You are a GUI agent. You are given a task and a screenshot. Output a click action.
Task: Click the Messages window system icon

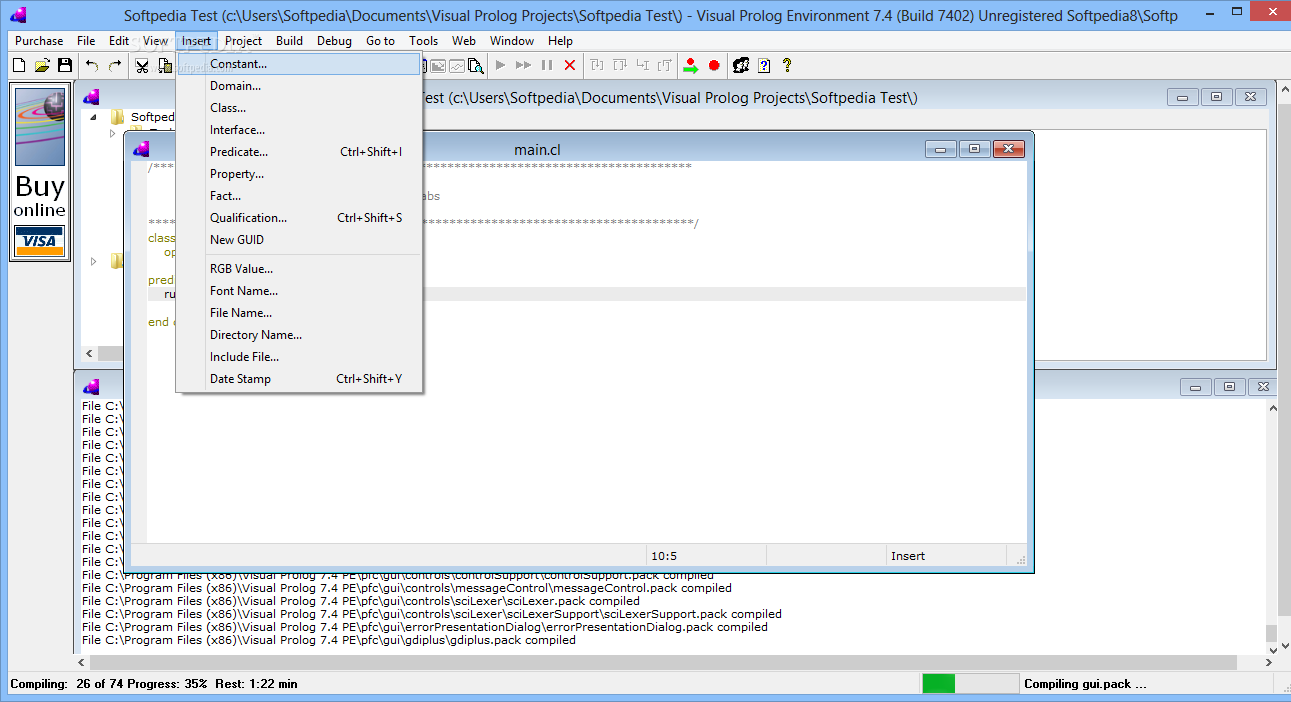pyautogui.click(x=92, y=387)
